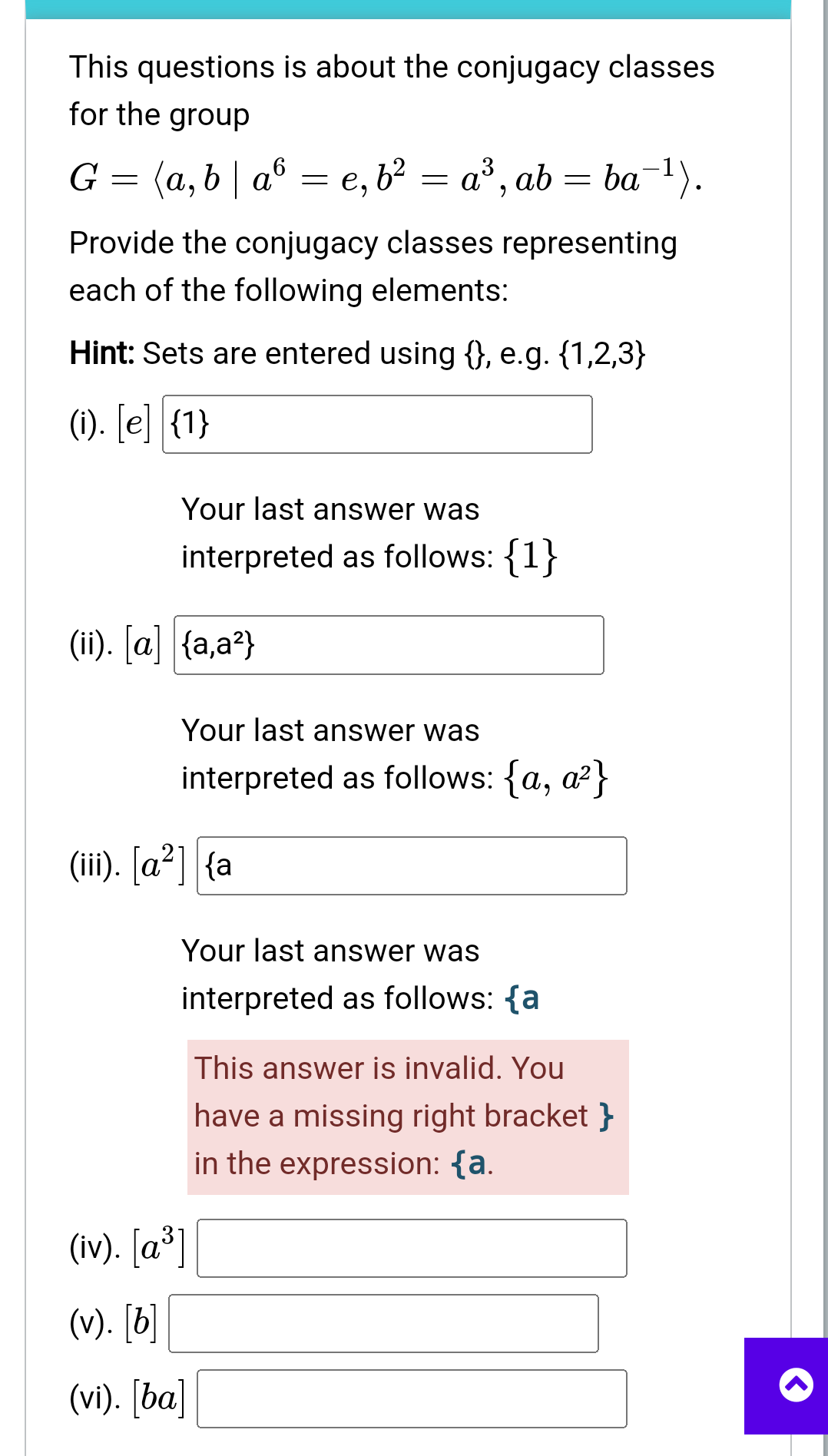
Task: Click the [a³] label before part (iv)
Action: [157, 1247]
